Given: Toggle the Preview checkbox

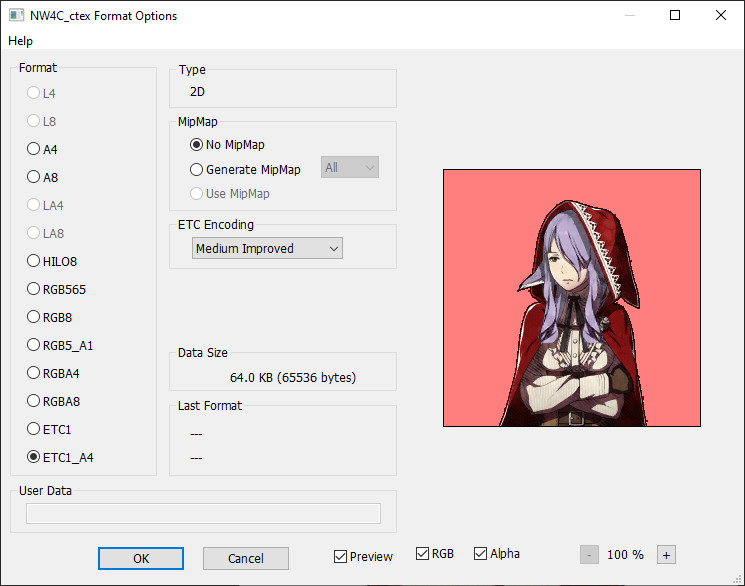Looking at the screenshot, I should tap(363, 557).
